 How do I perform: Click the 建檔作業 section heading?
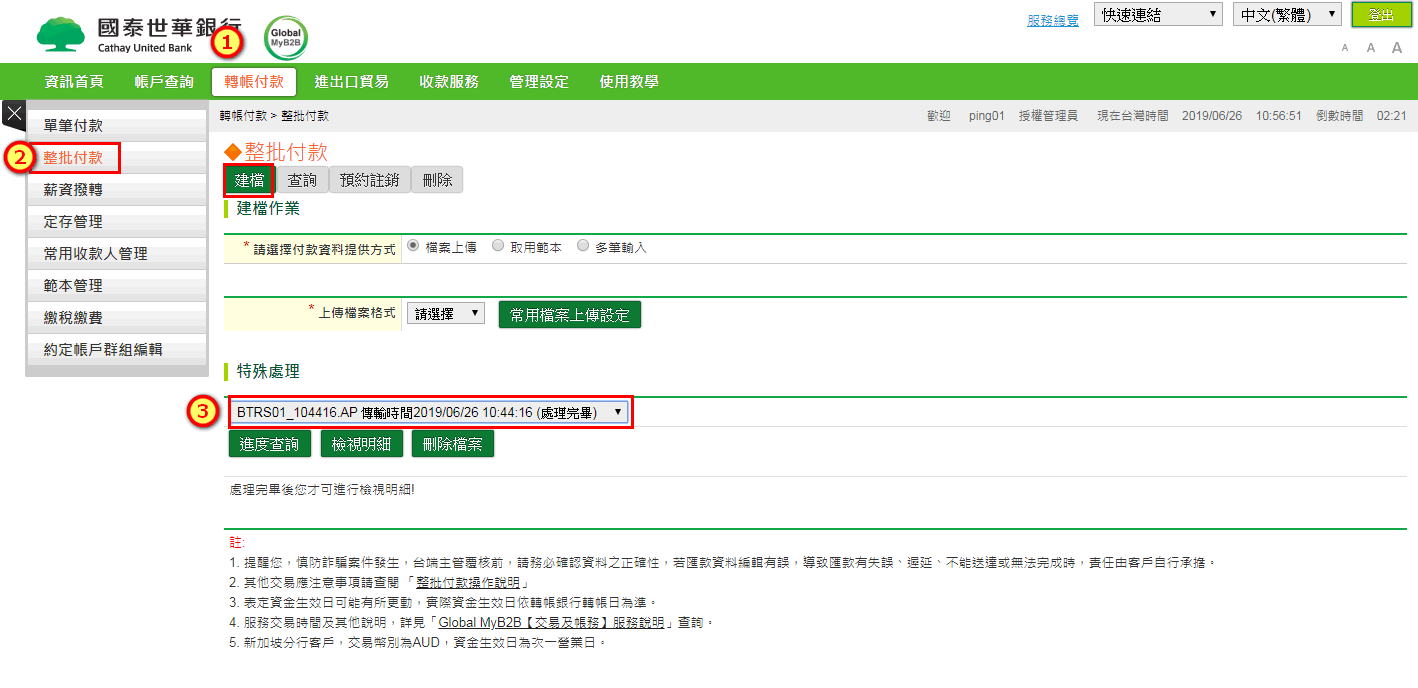point(268,208)
